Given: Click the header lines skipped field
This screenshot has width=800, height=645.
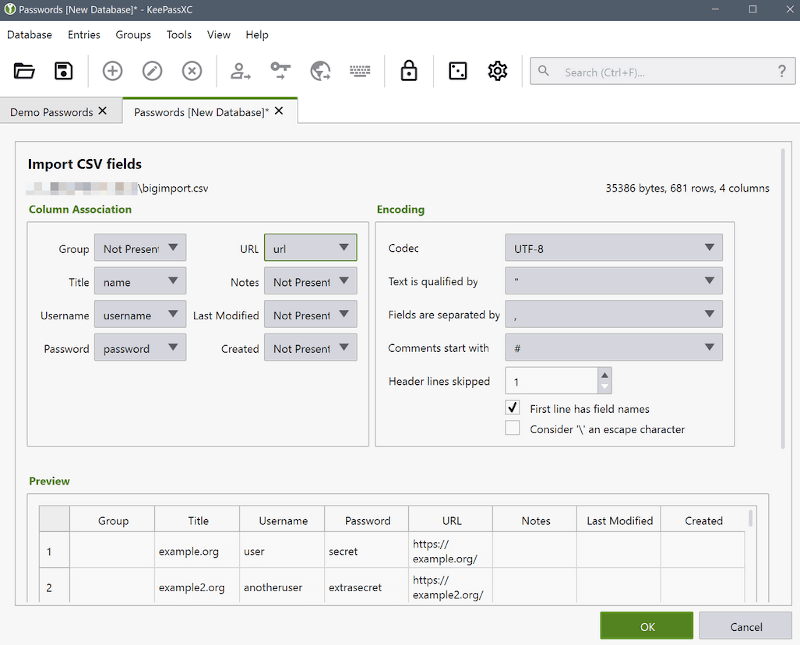Looking at the screenshot, I should (552, 381).
